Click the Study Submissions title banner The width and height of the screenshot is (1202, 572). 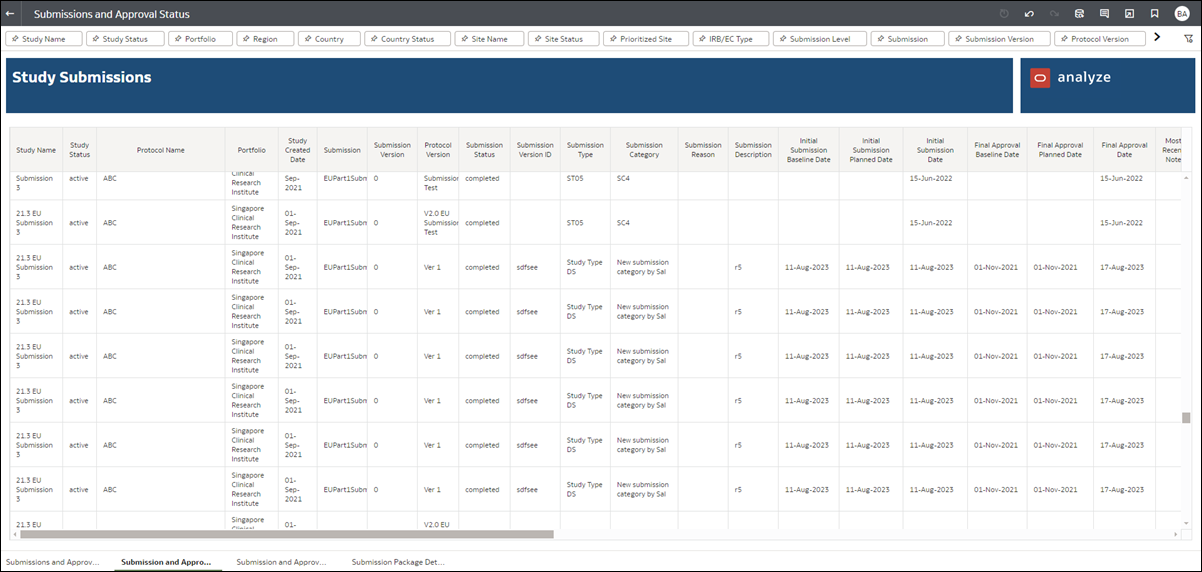pos(509,85)
